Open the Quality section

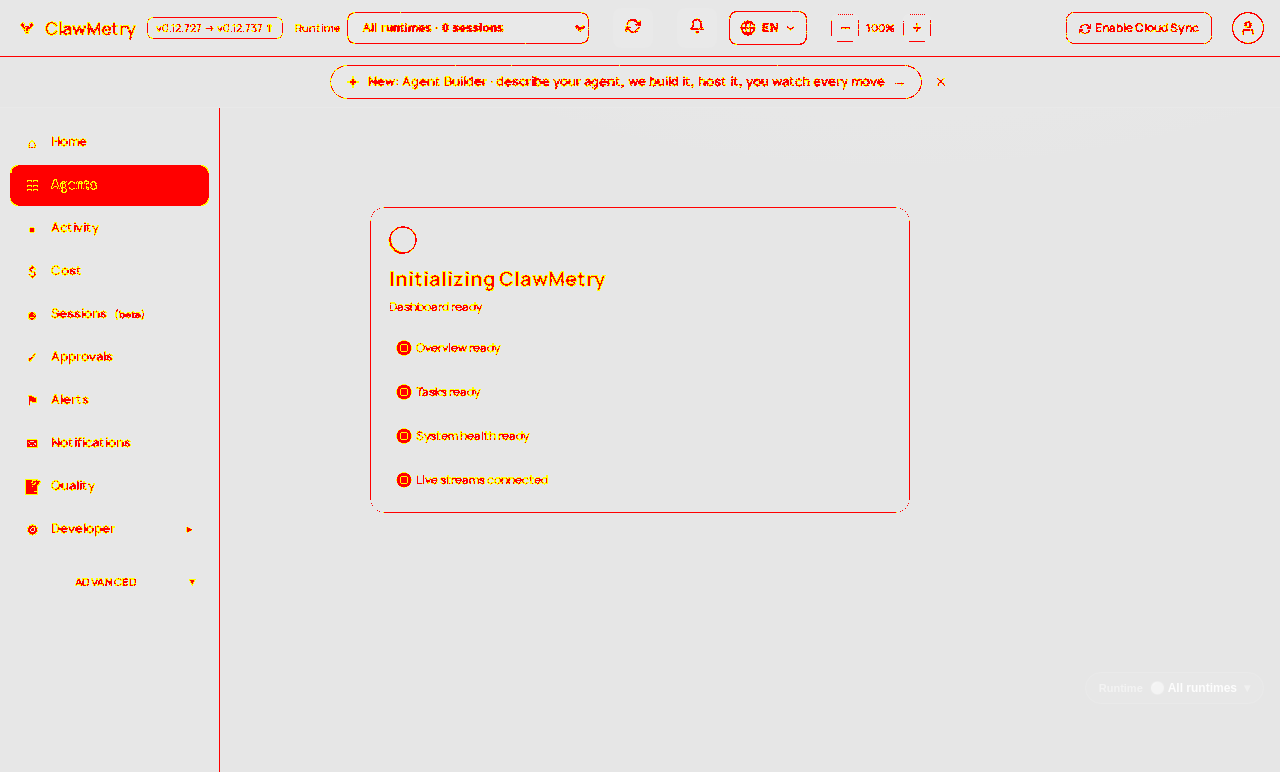click(x=109, y=486)
